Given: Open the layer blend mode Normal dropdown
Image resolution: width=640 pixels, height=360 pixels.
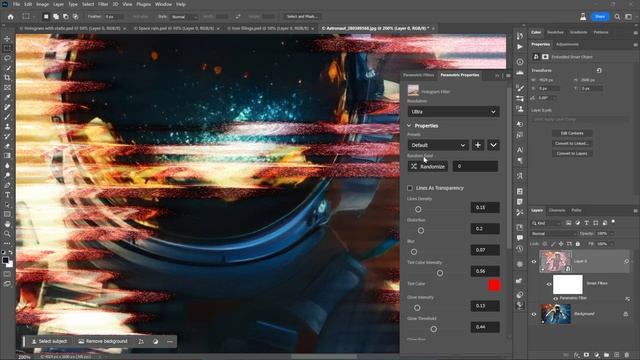Looking at the screenshot, I should tap(553, 233).
